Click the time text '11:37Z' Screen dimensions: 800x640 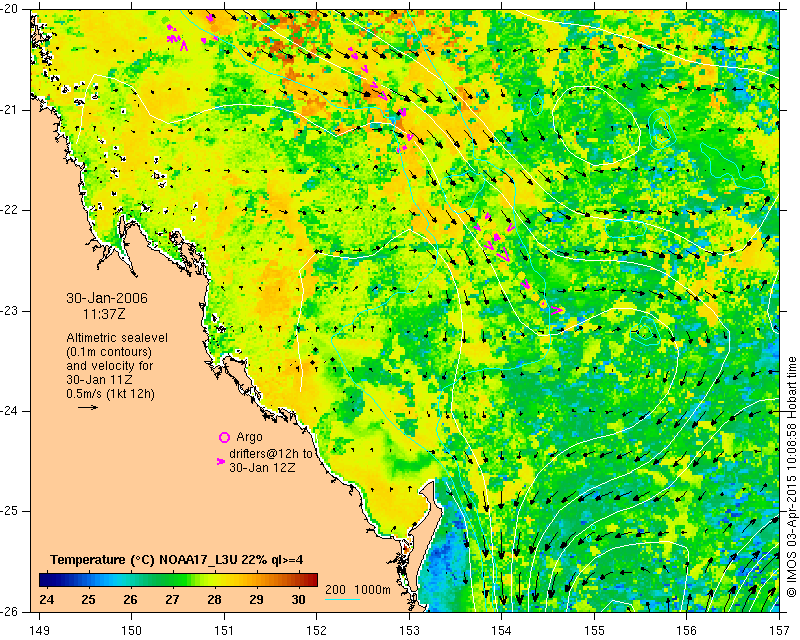104,314
